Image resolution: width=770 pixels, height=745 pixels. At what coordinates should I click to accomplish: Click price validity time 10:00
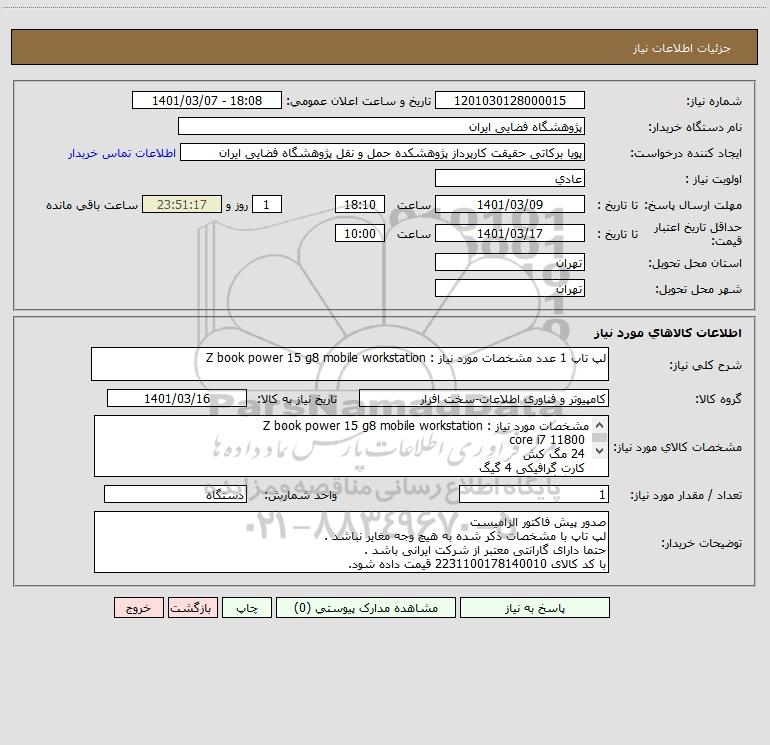click(x=359, y=233)
